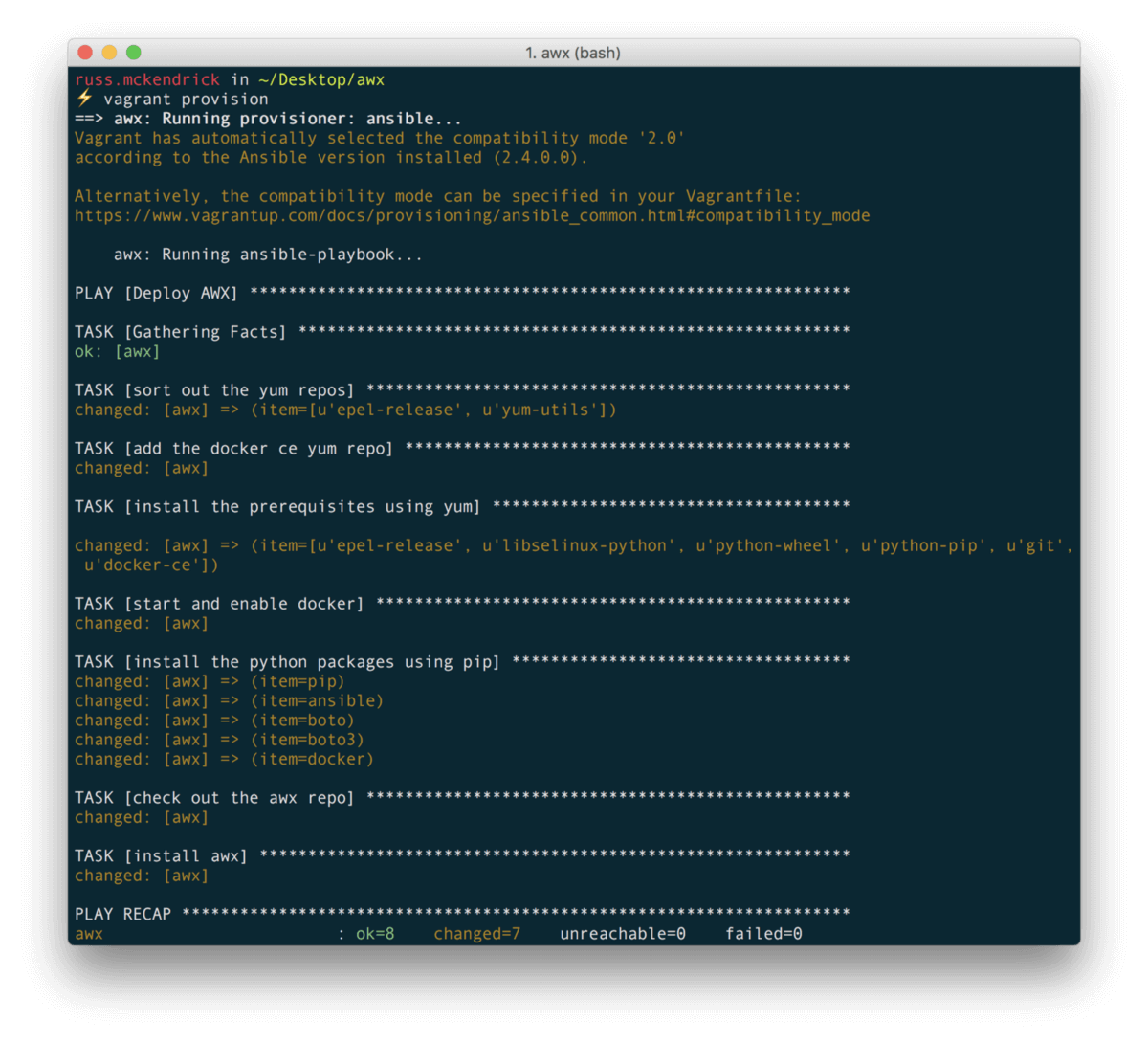The image size is (1148, 1042).
Task: Click the 'changed=7' recap value
Action: coord(477,934)
